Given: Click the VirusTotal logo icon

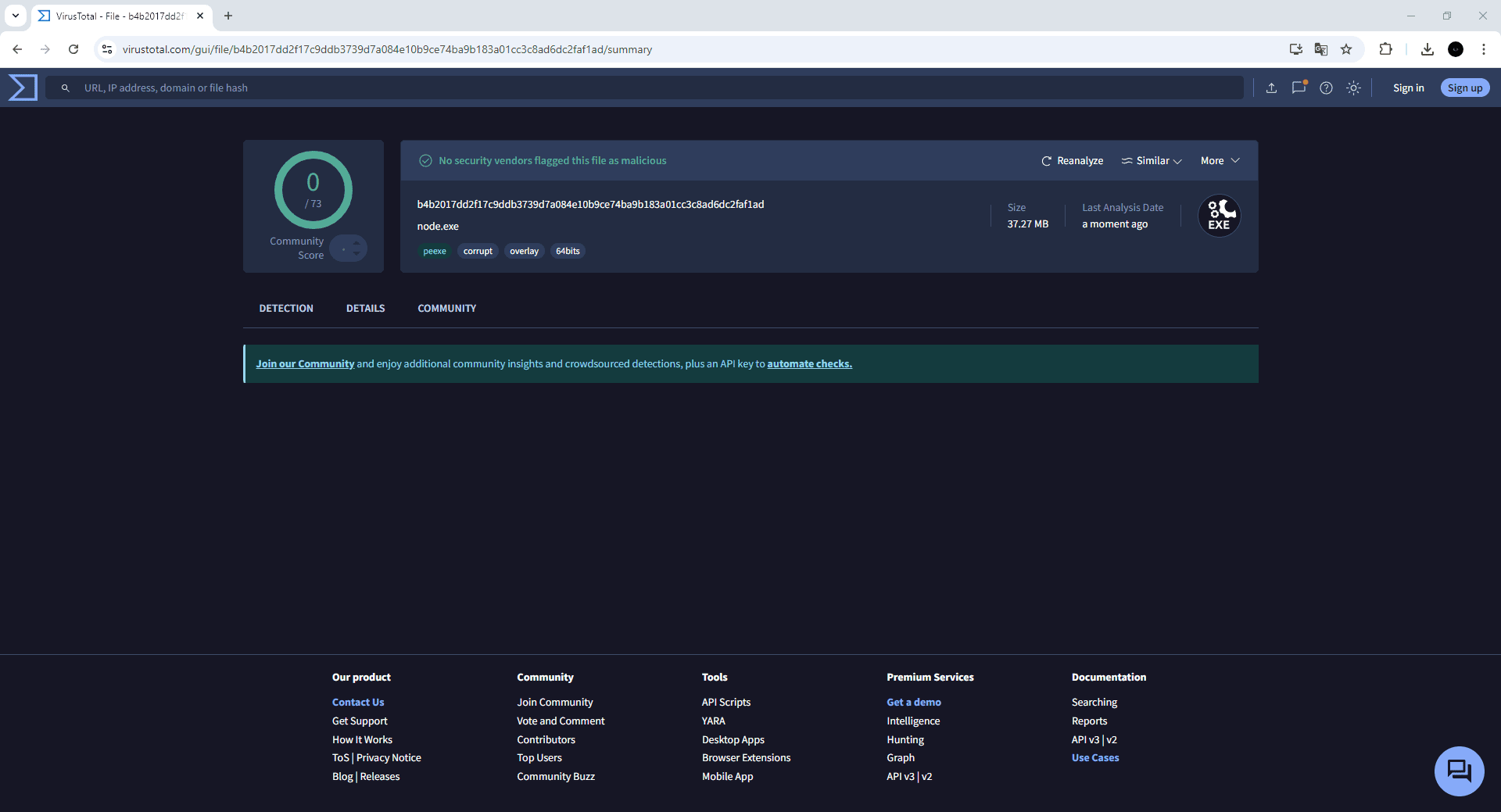Looking at the screenshot, I should click(23, 88).
